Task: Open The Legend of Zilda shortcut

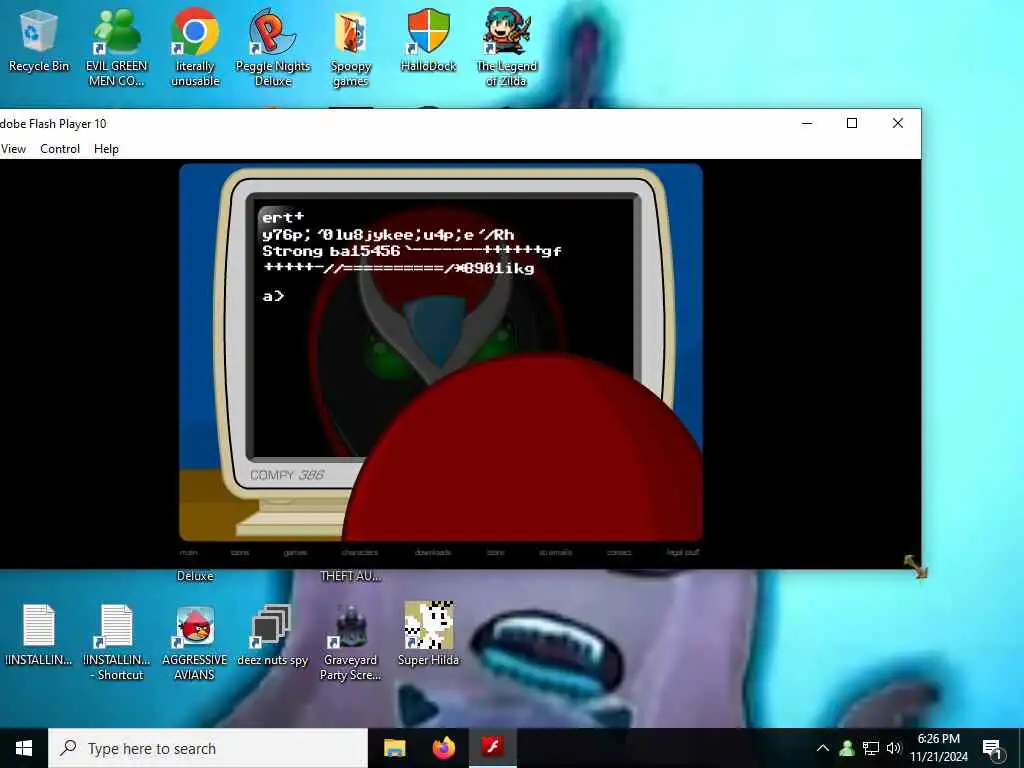Action: click(x=507, y=47)
